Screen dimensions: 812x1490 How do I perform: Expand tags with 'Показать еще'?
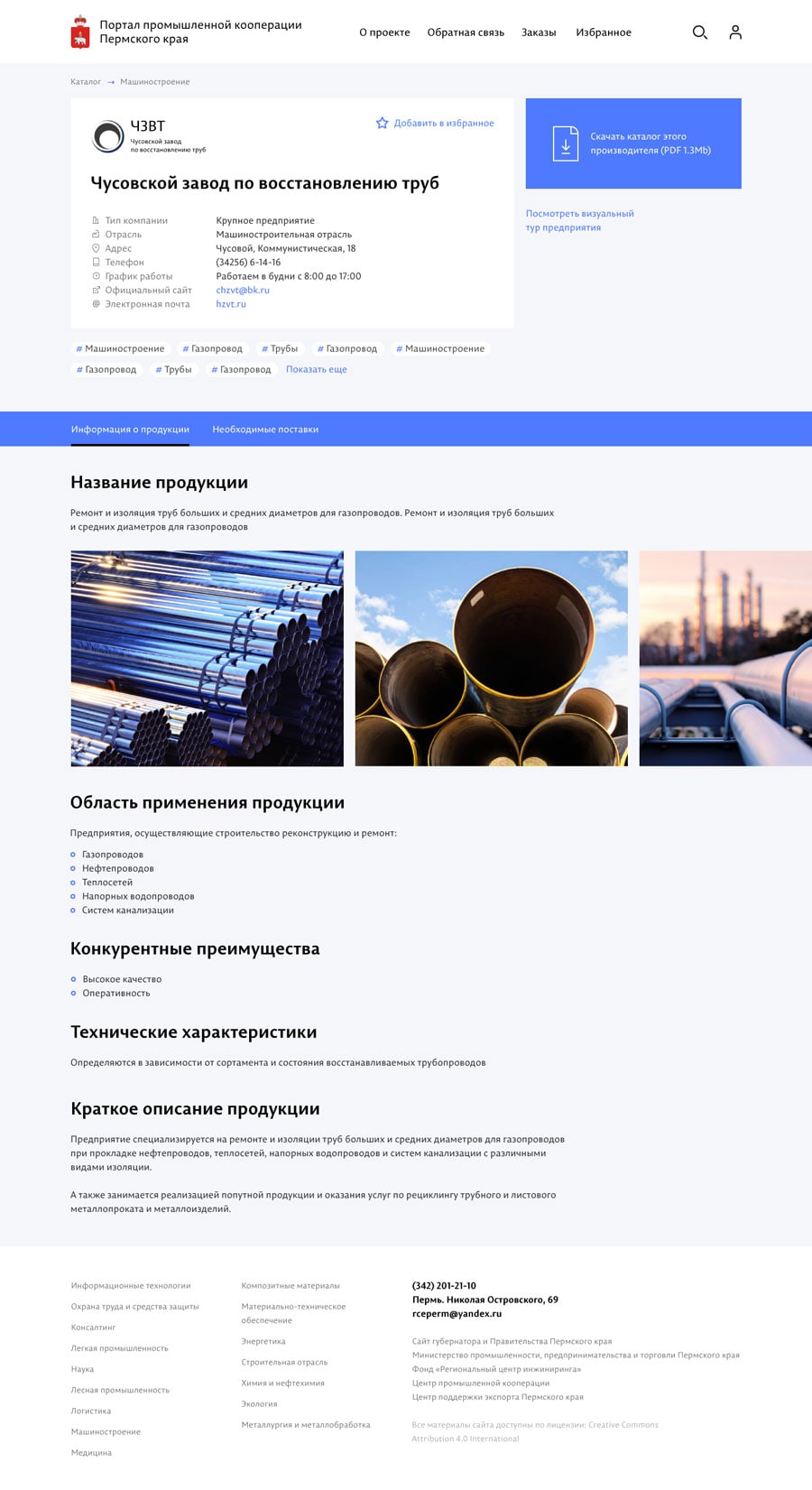(x=316, y=369)
